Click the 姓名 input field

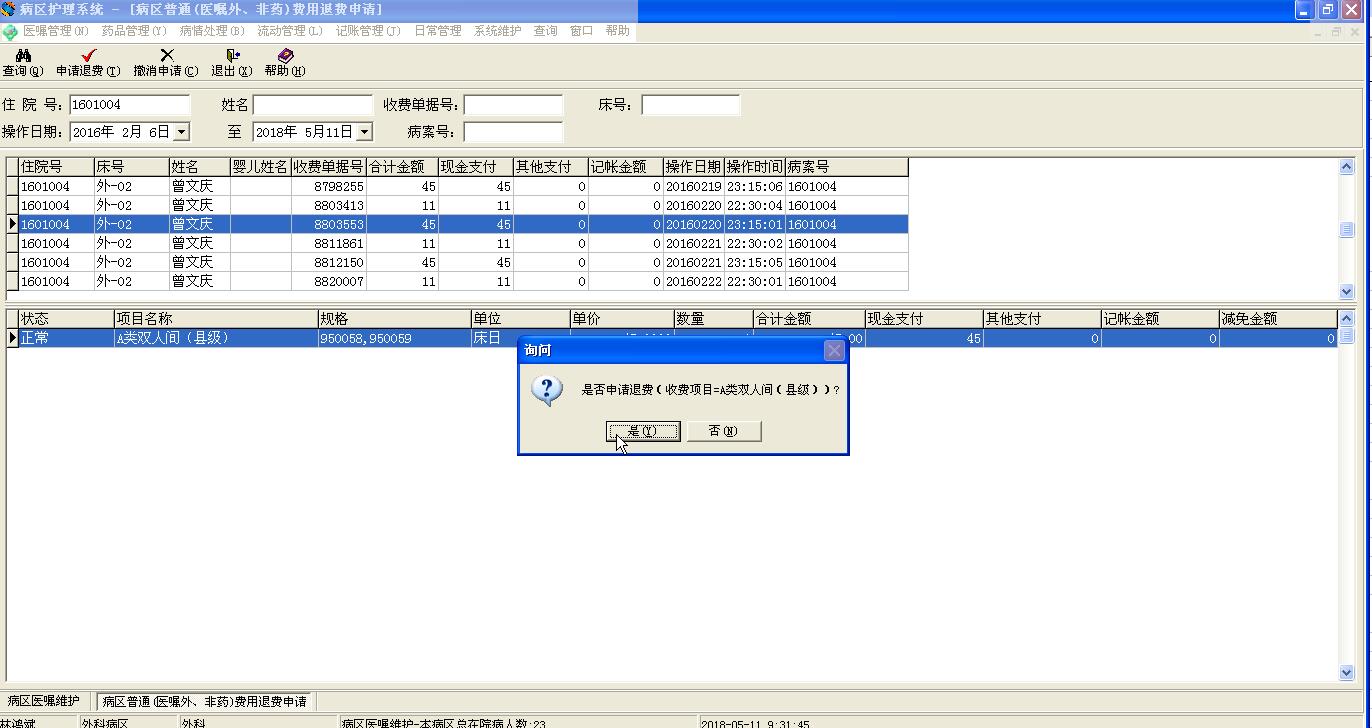pyautogui.click(x=313, y=105)
